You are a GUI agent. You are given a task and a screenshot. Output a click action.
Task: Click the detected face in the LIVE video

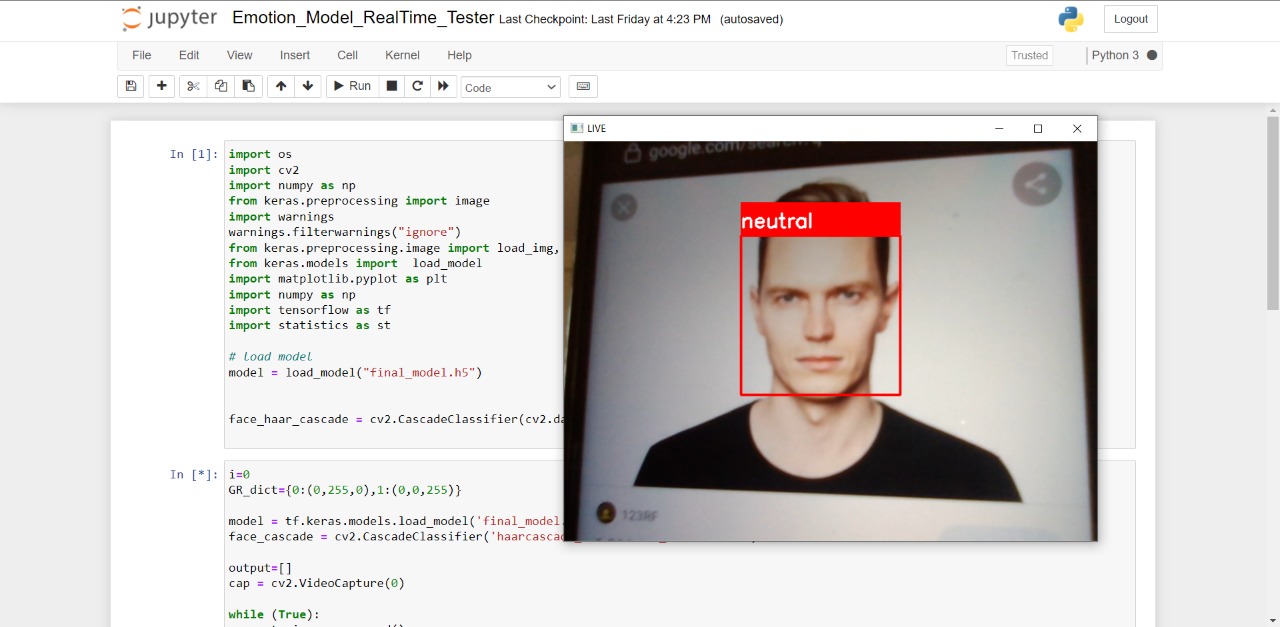click(820, 315)
